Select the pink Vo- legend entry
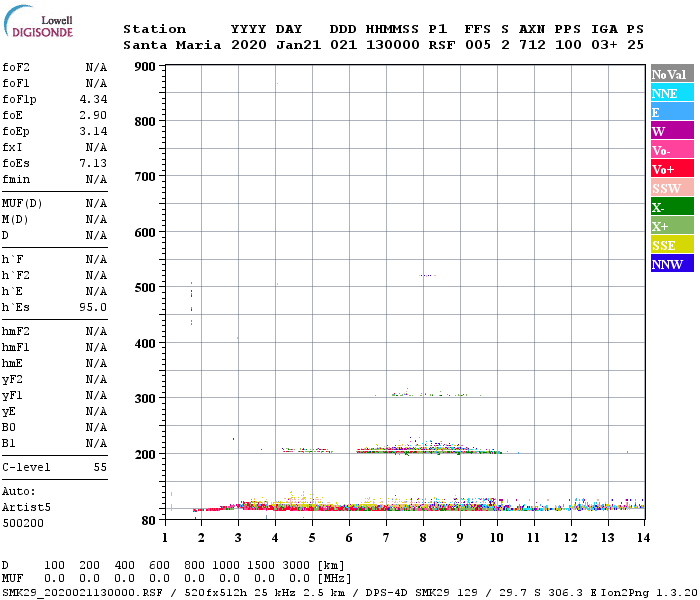Screen dimensions: 700x600 point(672,150)
